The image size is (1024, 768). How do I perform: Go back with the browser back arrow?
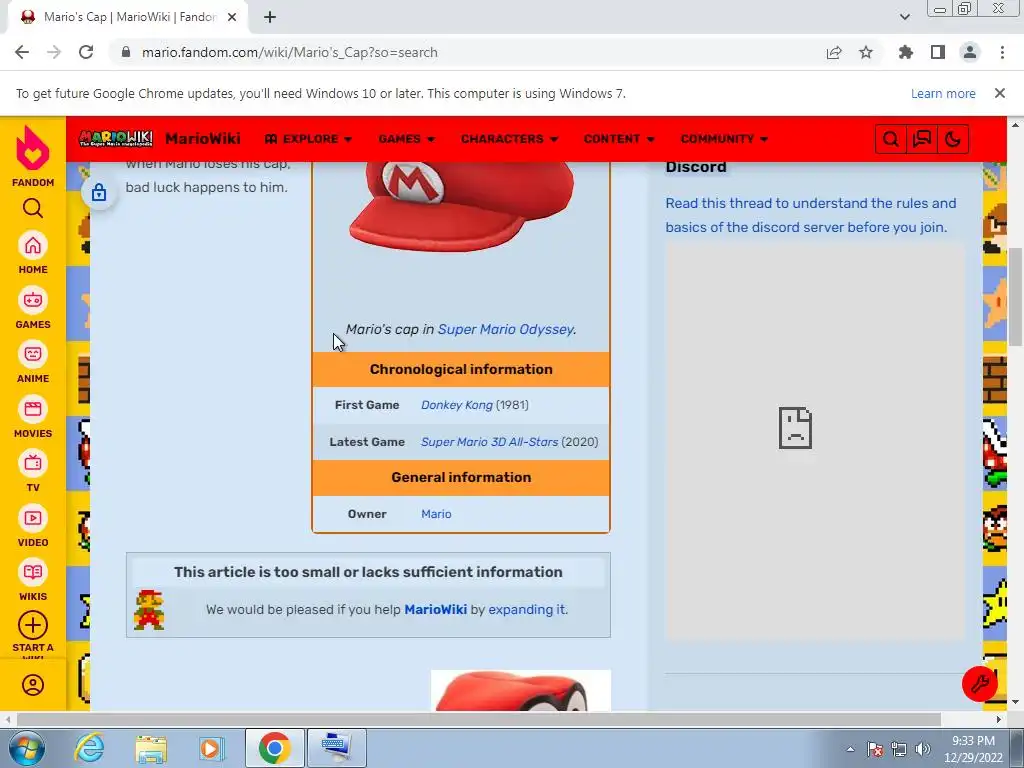[22, 52]
